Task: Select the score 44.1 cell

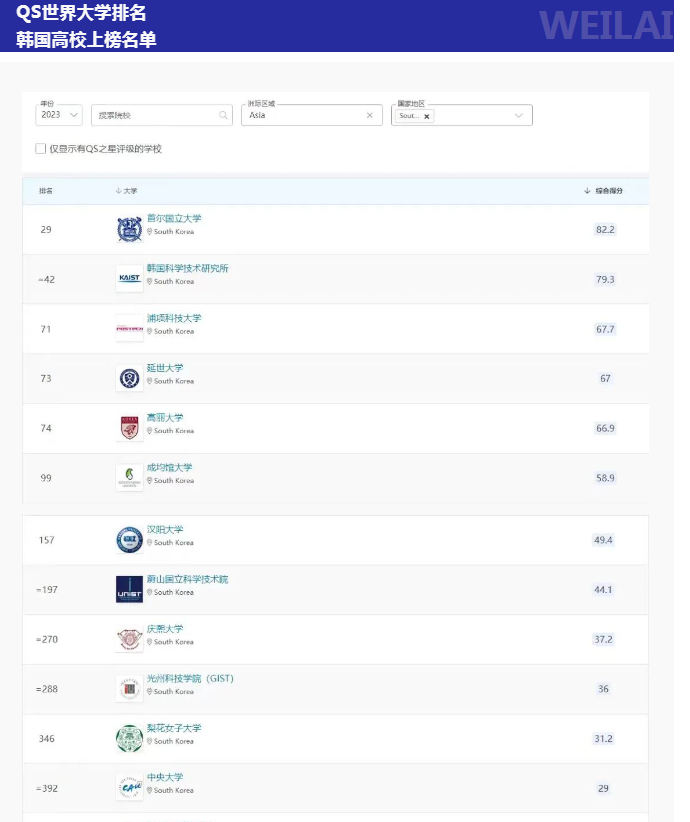Action: point(603,590)
